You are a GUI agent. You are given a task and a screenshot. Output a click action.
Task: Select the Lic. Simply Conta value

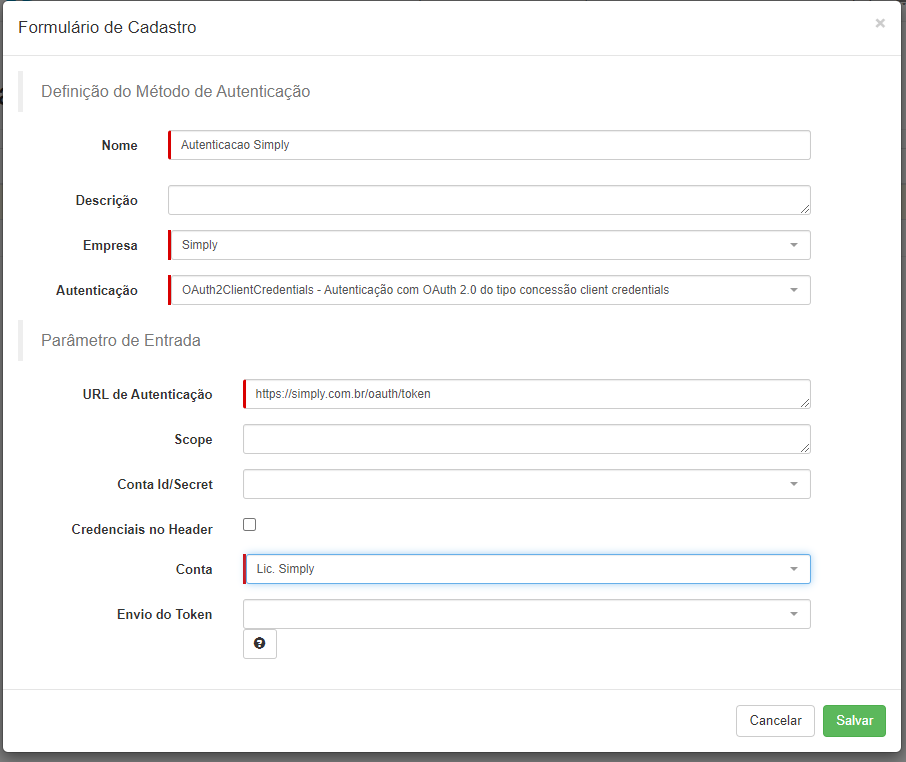click(x=285, y=569)
